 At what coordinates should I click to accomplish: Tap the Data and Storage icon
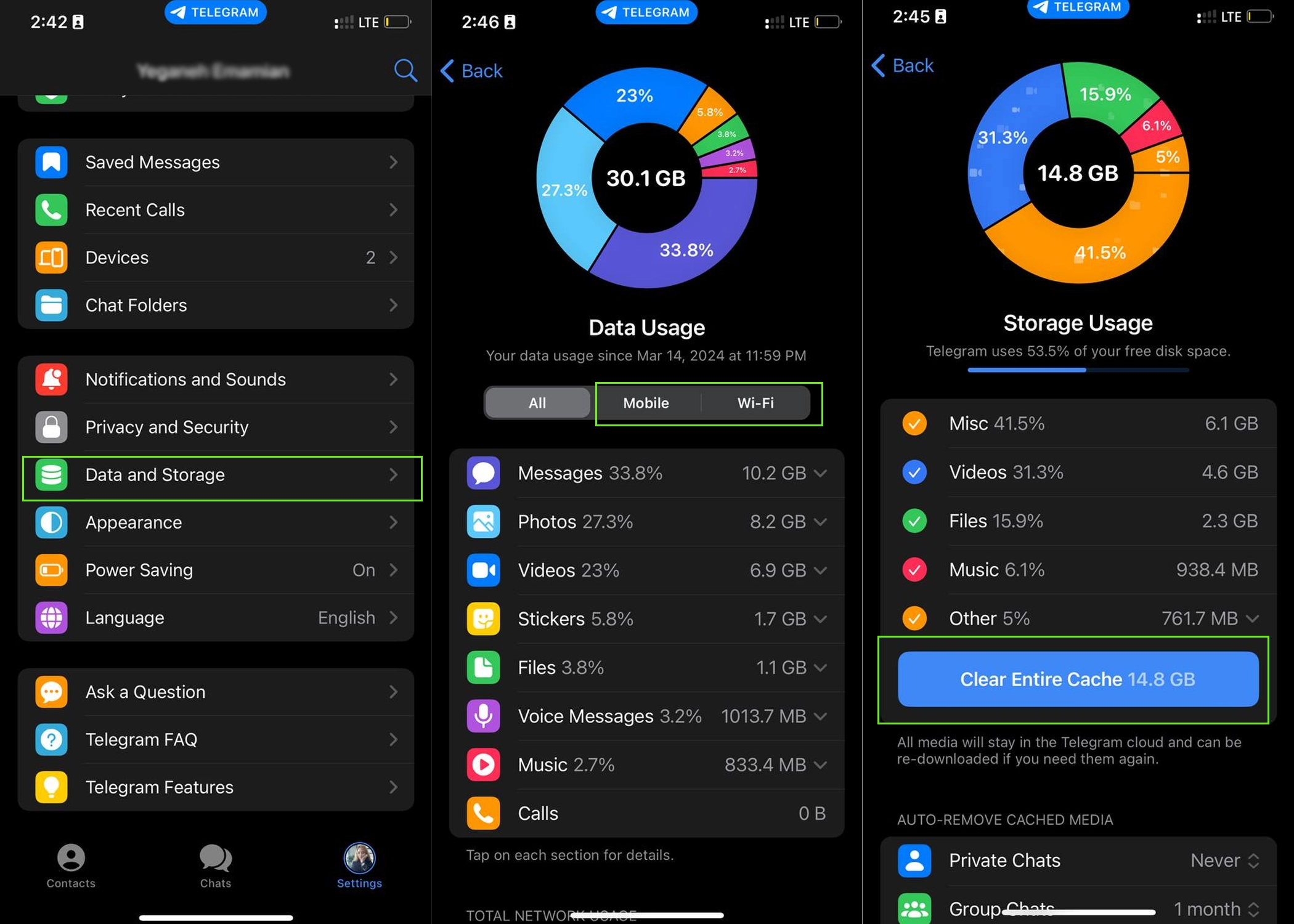[51, 474]
